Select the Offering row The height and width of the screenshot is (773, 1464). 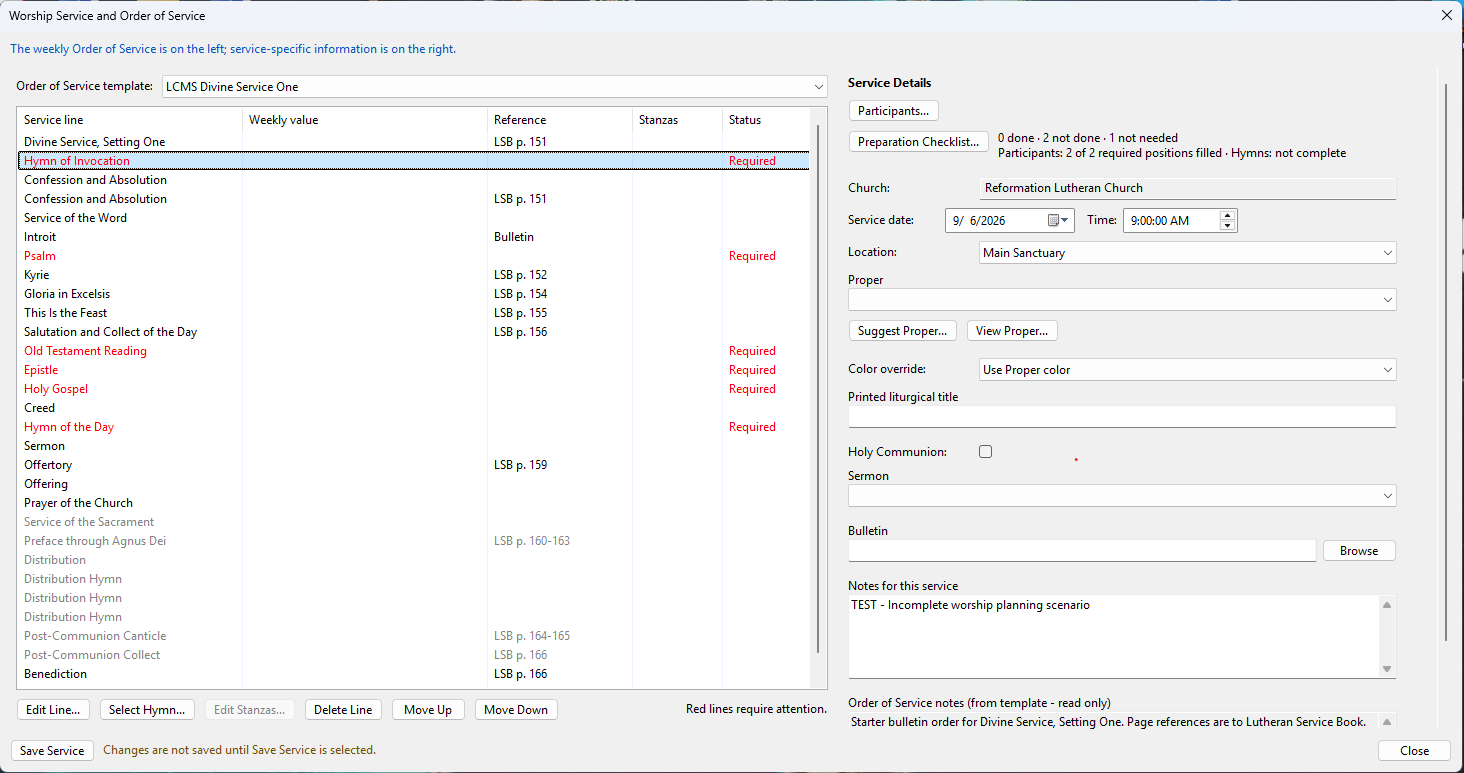pos(414,484)
